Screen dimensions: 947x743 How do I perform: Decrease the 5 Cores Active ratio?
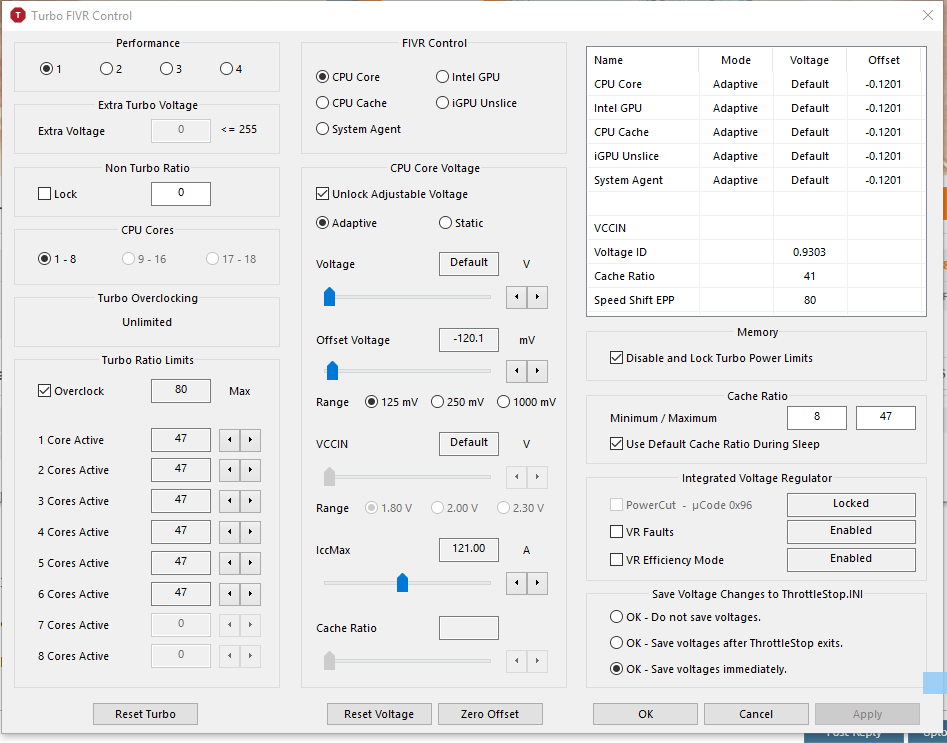pos(230,563)
